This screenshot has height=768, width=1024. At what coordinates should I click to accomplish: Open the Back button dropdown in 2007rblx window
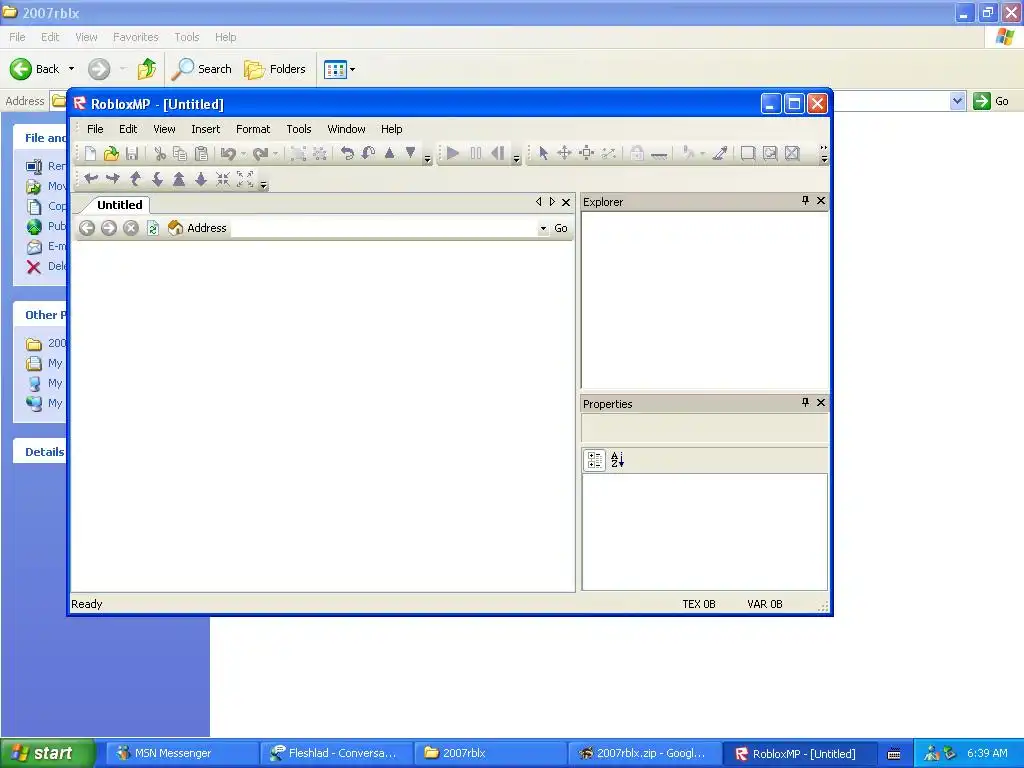71,69
